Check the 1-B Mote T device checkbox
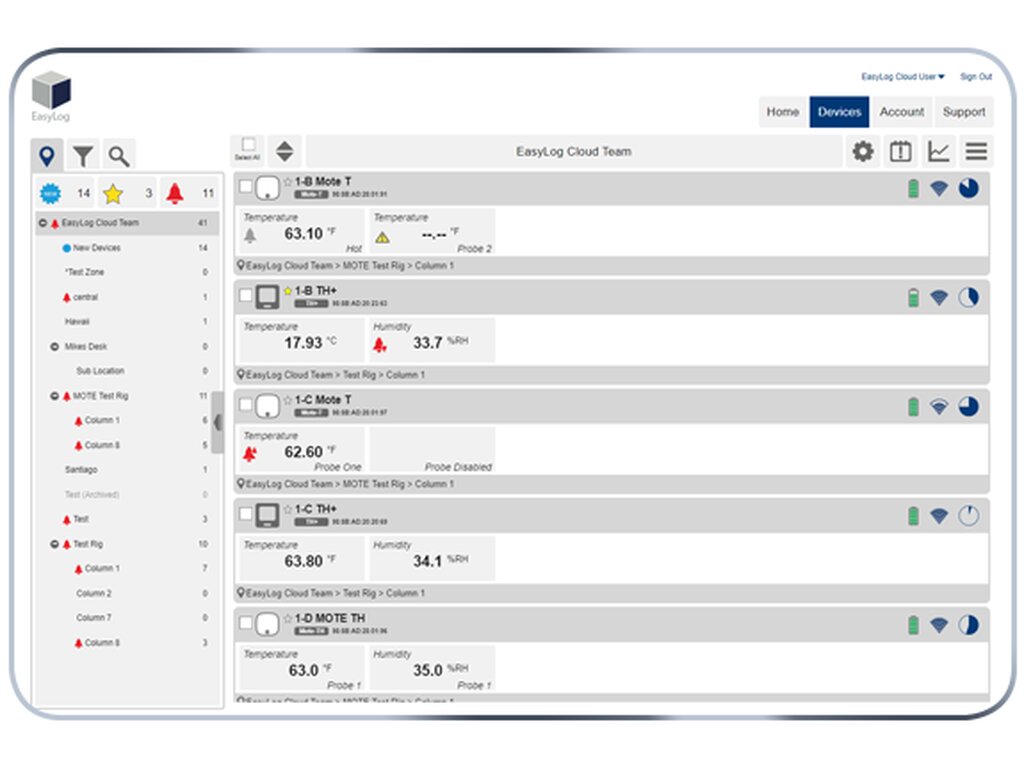The image size is (1024, 768). pos(246,186)
